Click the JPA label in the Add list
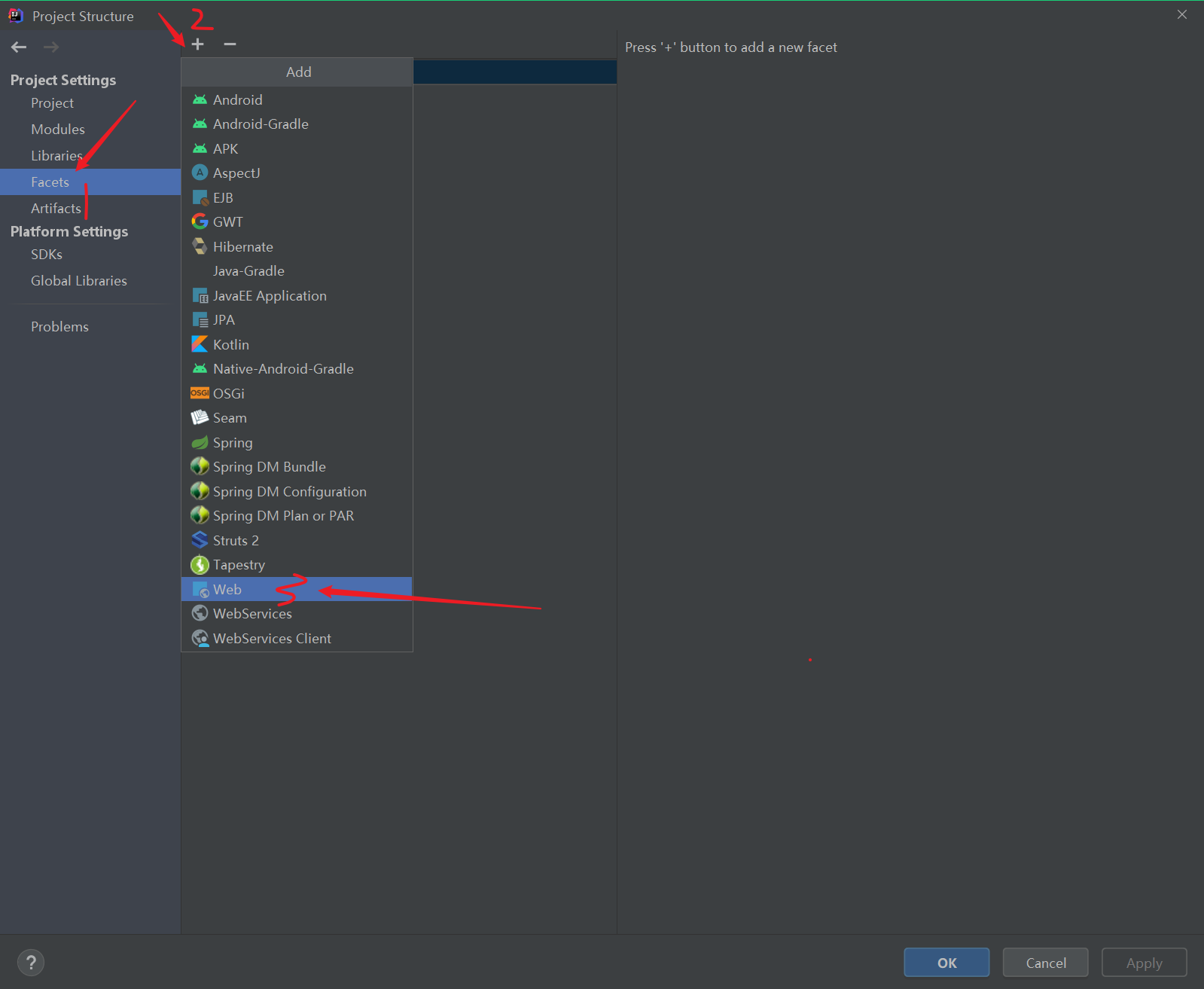 224,319
